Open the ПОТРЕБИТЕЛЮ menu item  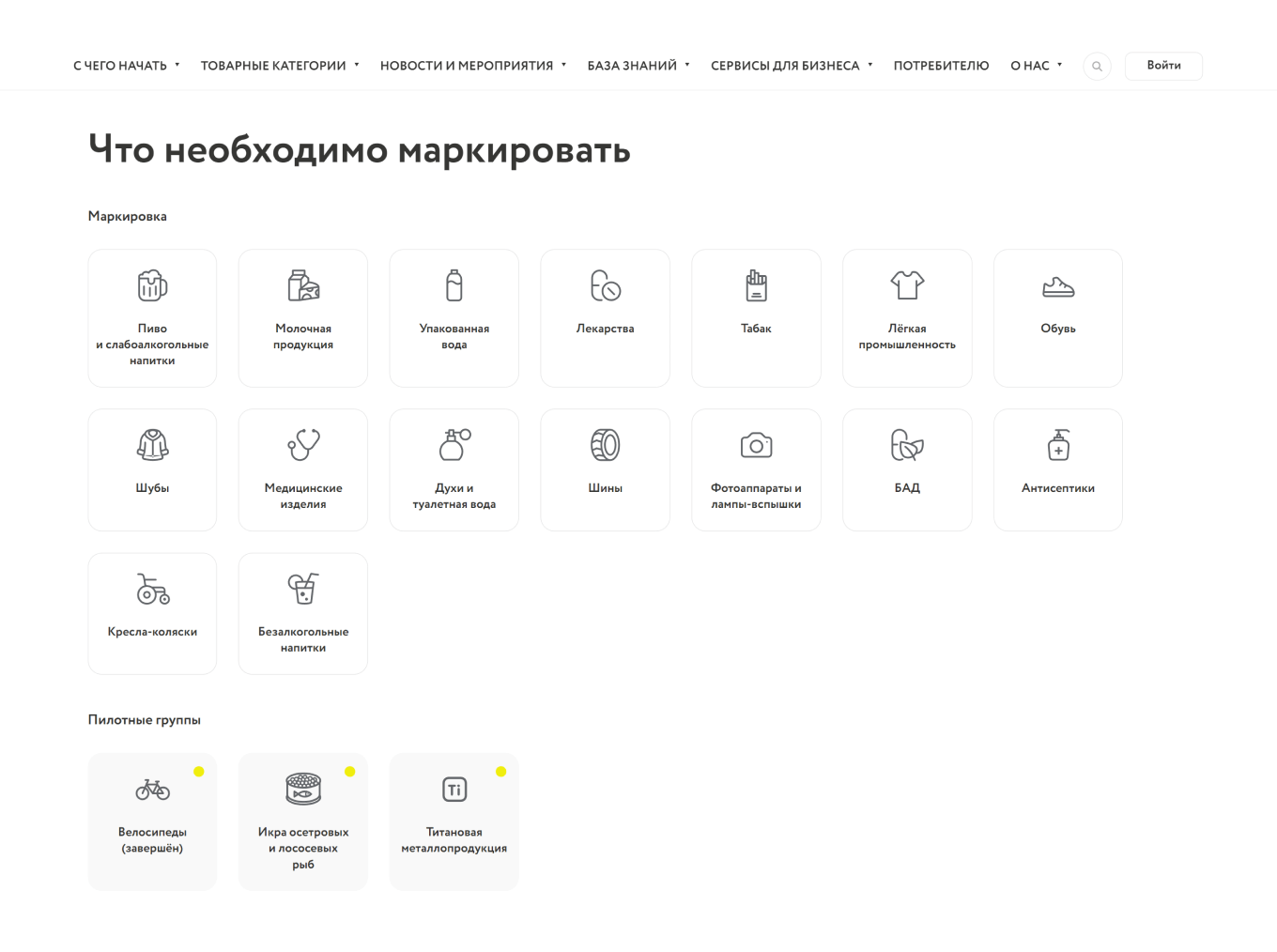tap(941, 66)
